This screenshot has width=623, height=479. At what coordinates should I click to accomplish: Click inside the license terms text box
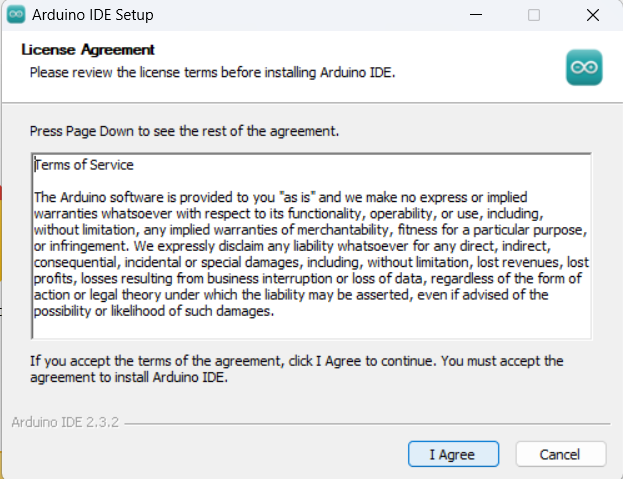click(x=310, y=247)
